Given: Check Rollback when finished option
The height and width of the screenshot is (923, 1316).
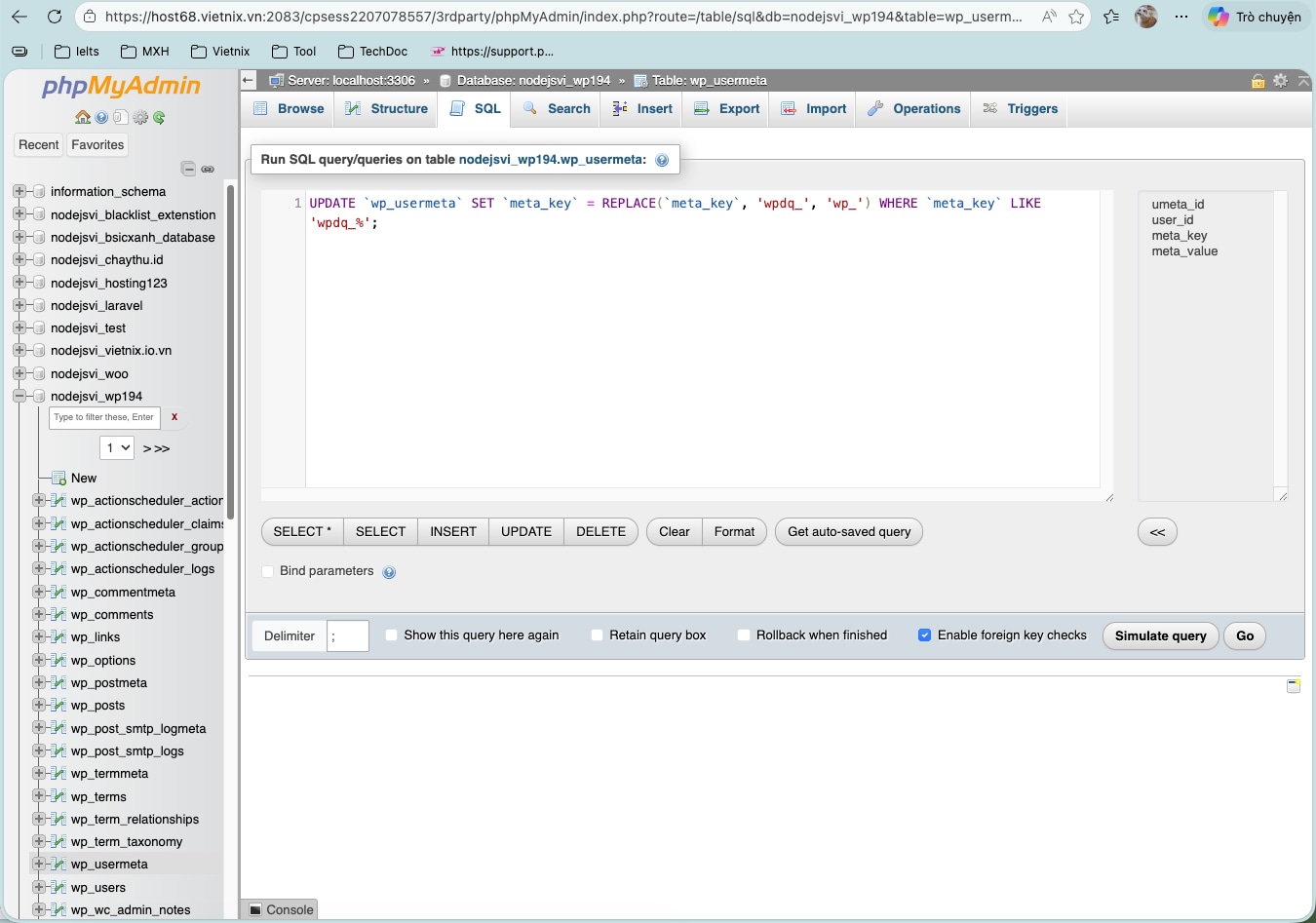Looking at the screenshot, I should coord(744,635).
